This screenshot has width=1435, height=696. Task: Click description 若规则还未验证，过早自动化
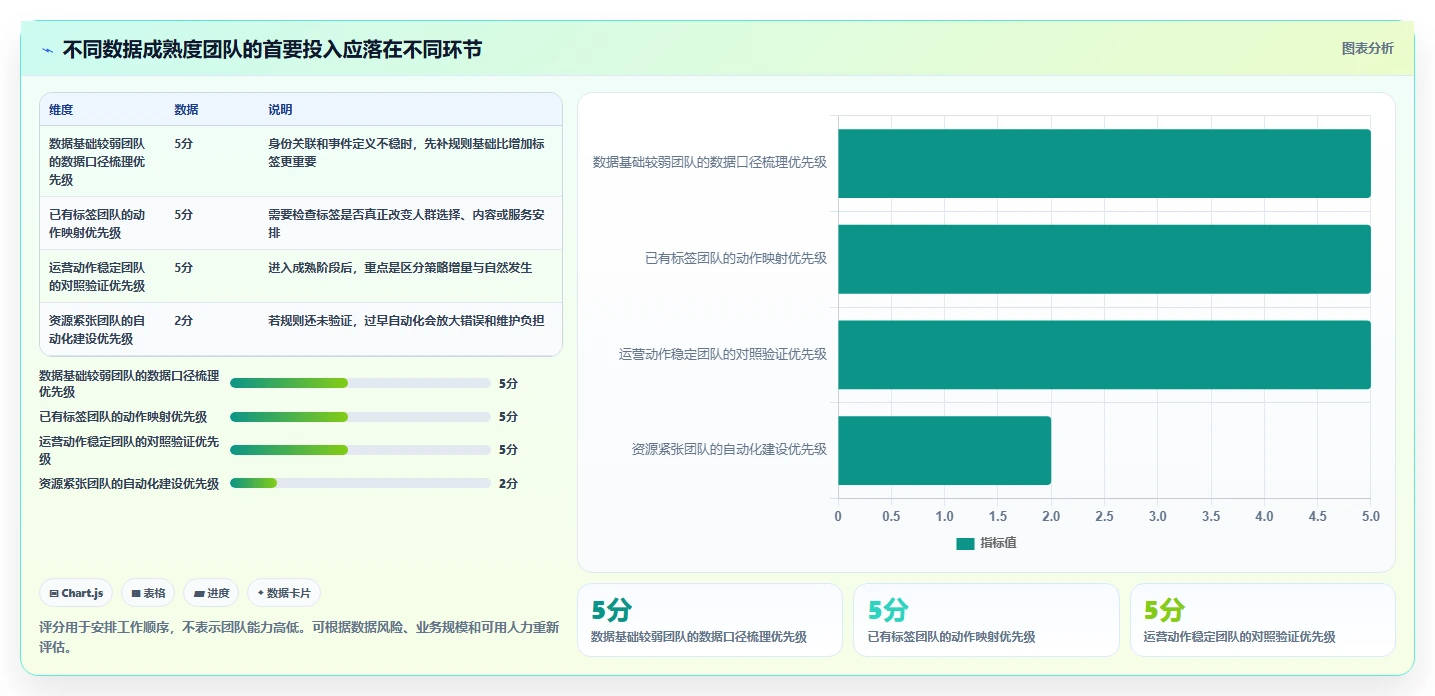tap(406, 321)
